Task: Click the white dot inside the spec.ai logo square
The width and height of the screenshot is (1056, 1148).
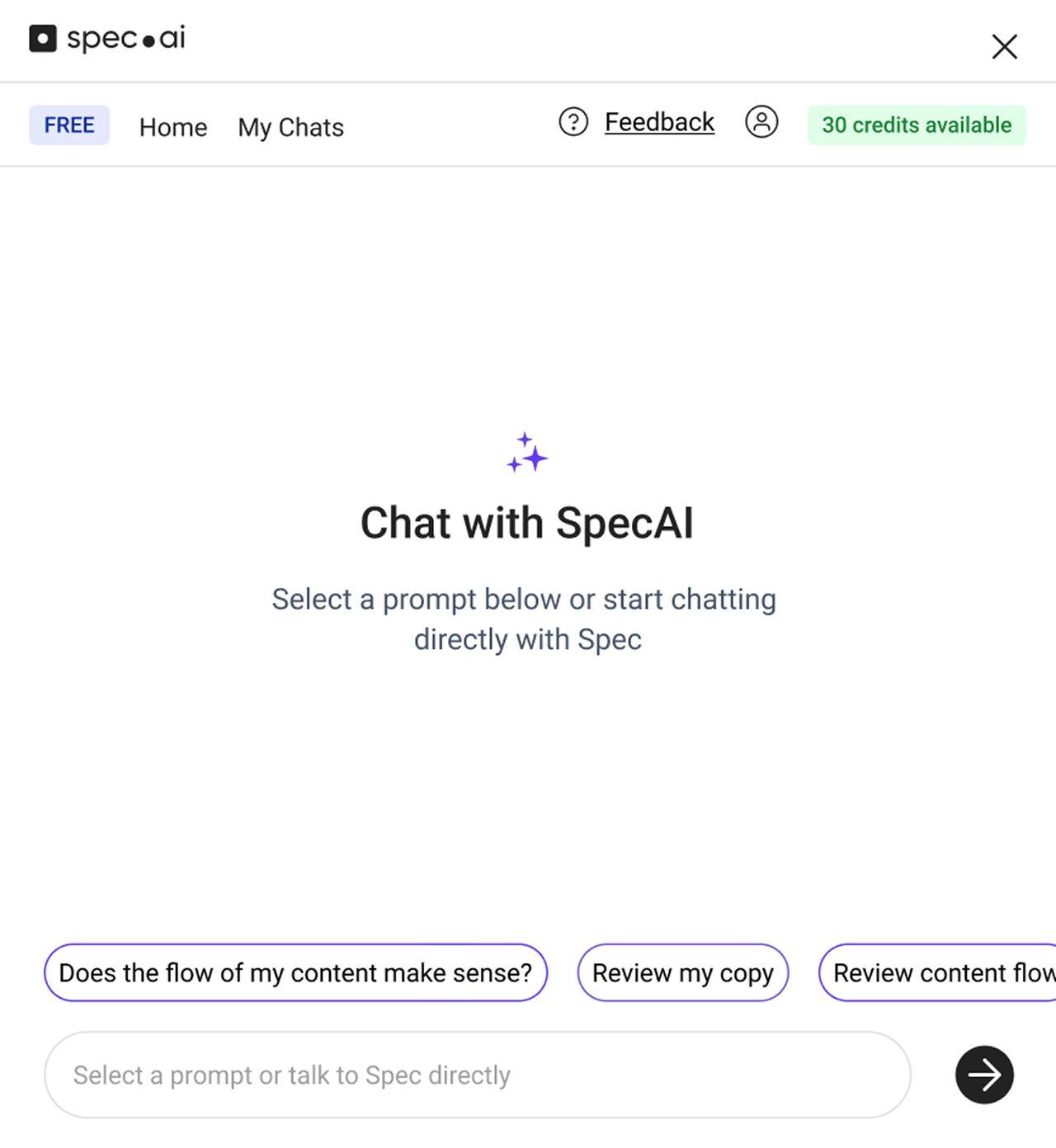Action: click(x=43, y=39)
